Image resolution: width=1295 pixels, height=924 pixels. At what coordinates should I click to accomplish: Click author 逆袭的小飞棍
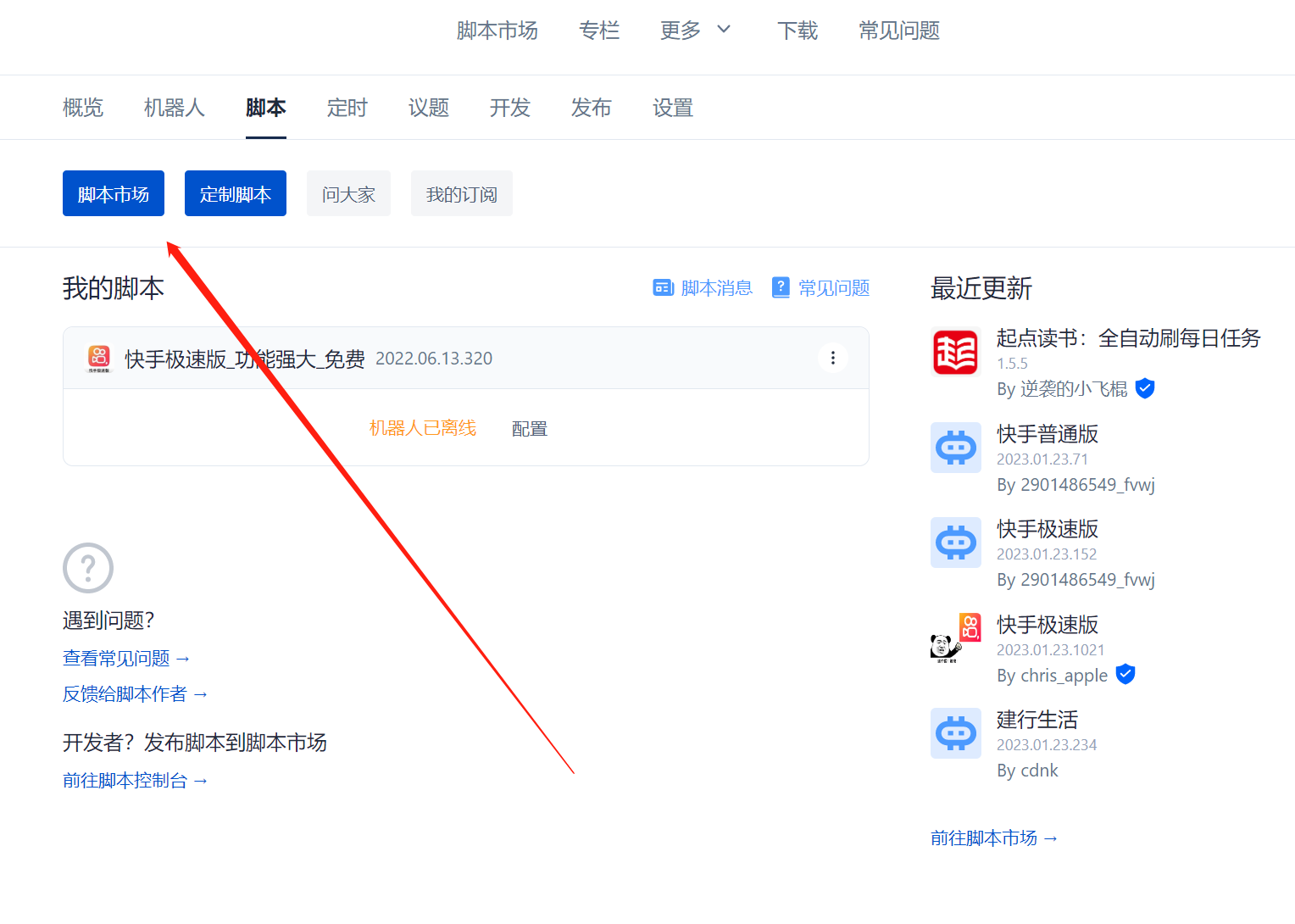(1074, 389)
